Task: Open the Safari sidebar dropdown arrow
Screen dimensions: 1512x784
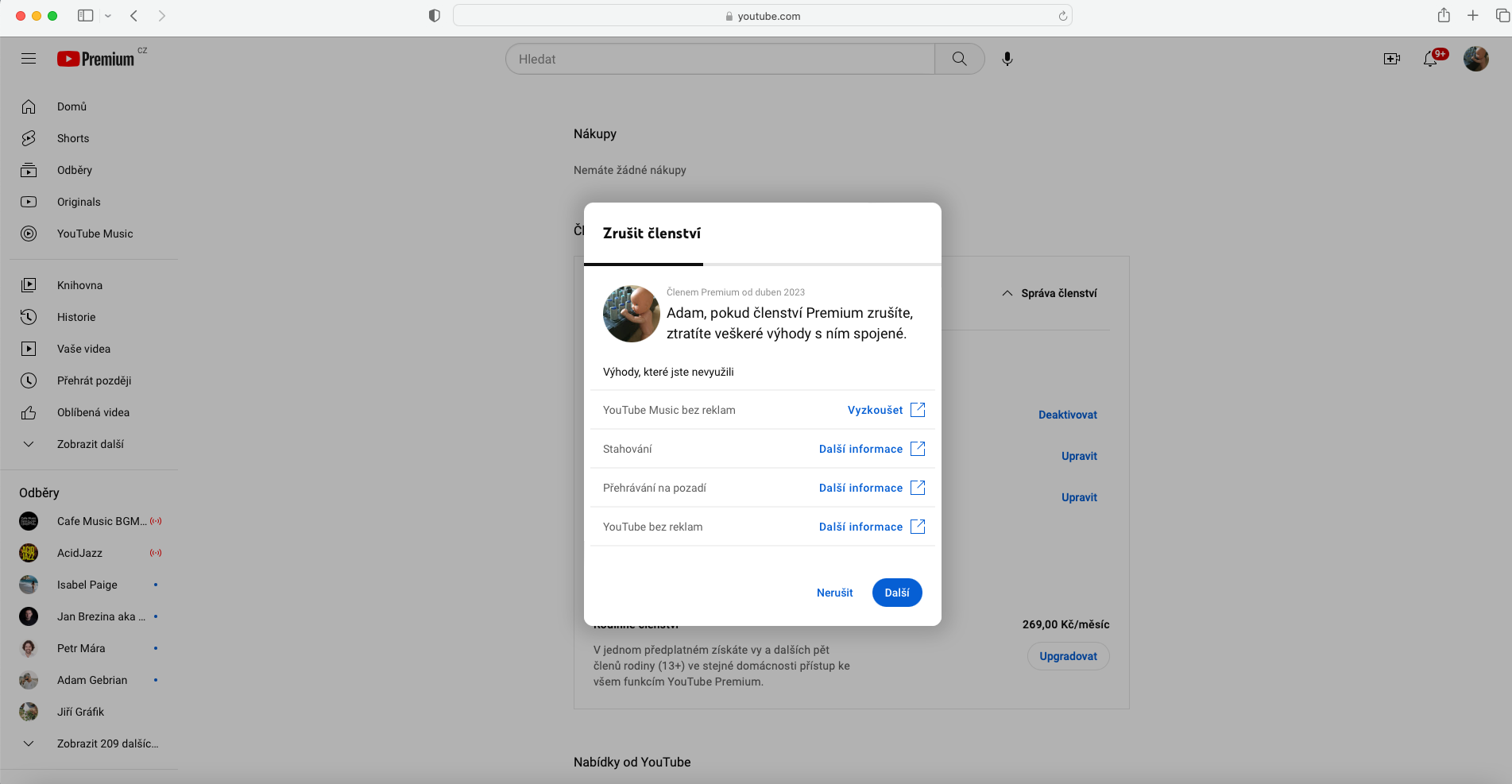Action: tap(108, 16)
